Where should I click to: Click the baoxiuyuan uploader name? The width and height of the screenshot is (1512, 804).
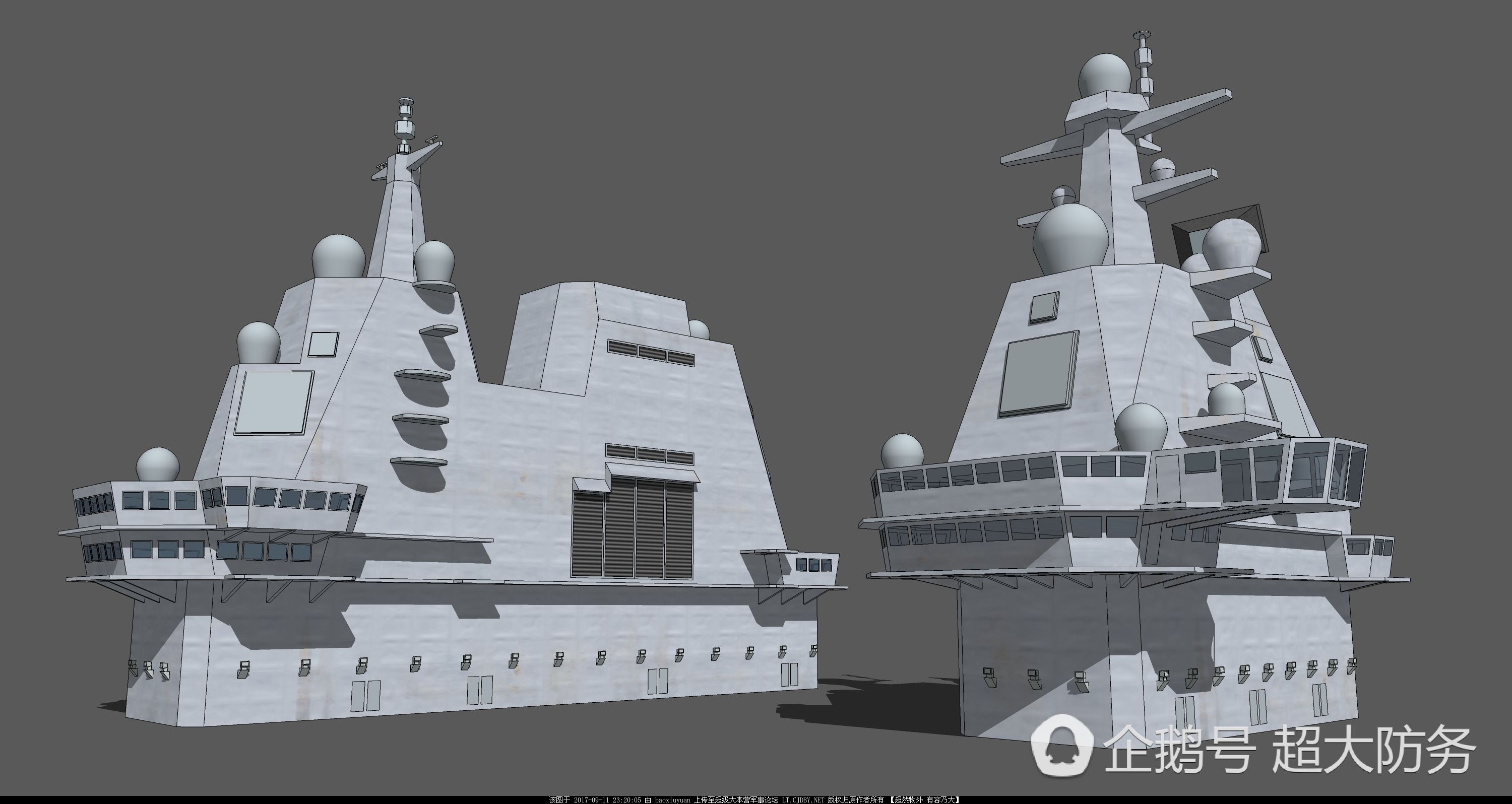click(x=673, y=800)
